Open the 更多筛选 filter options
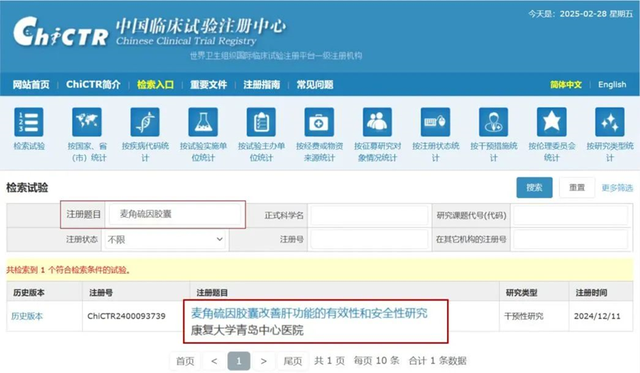This screenshot has width=640, height=373. point(617,188)
